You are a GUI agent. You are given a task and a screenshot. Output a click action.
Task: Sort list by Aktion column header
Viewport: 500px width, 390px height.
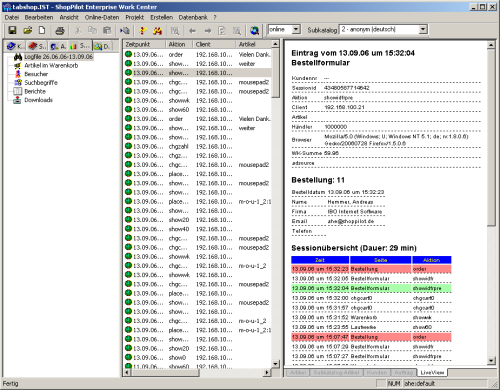coord(179,44)
